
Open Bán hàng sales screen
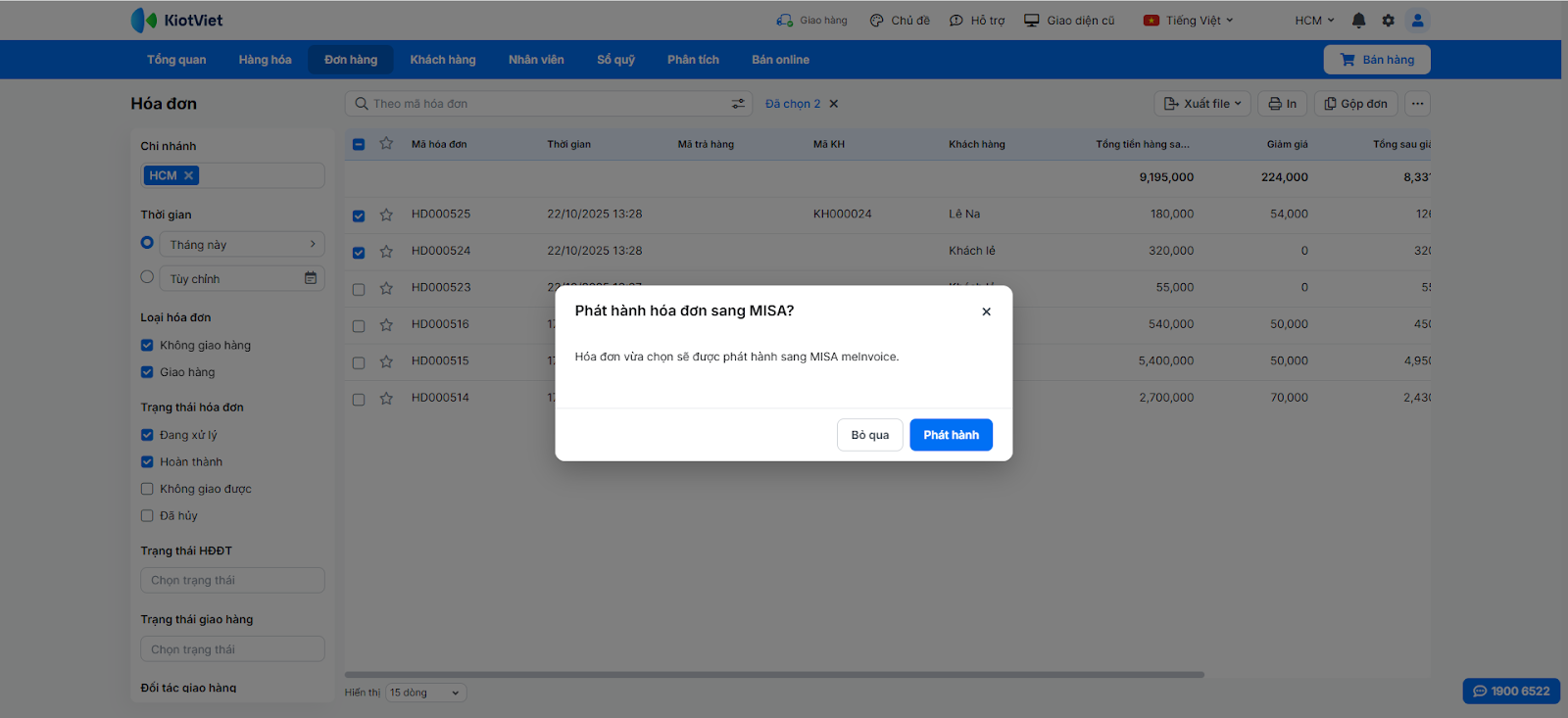(x=1377, y=60)
